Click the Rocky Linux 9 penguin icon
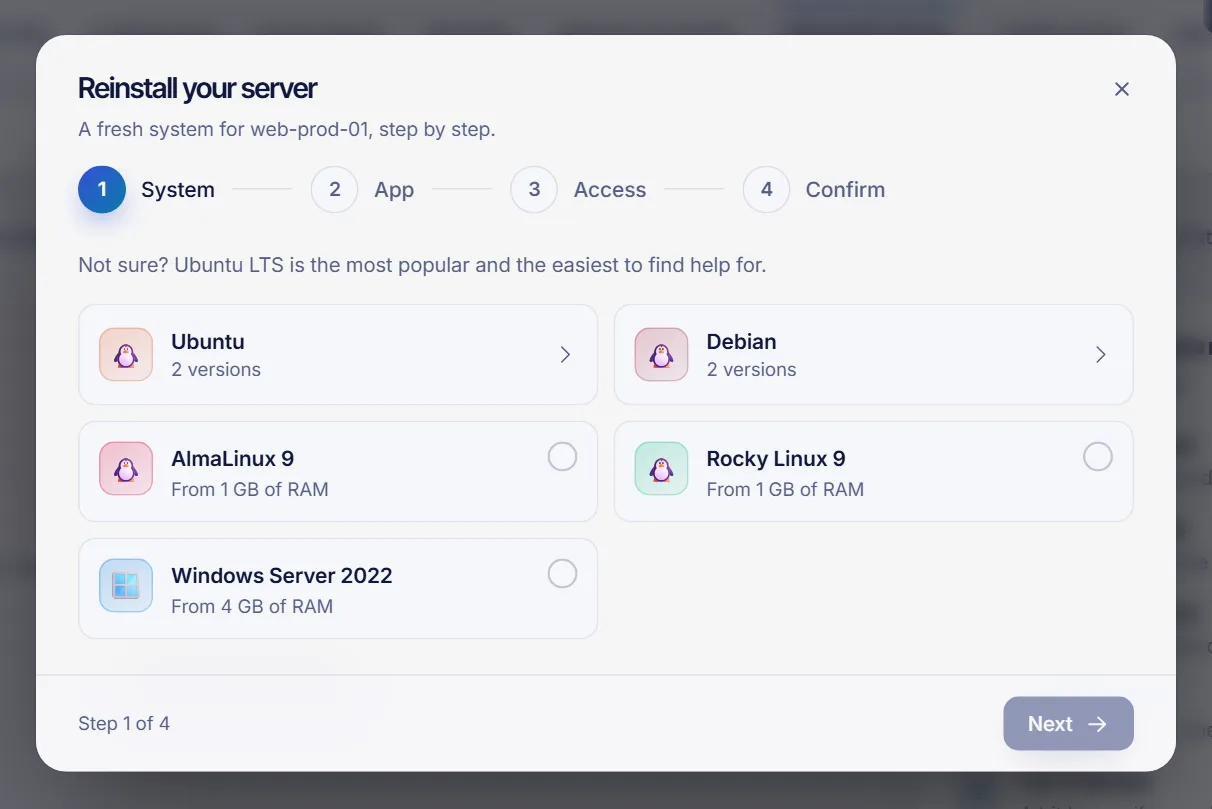Viewport: 1212px width, 809px height. click(x=661, y=468)
